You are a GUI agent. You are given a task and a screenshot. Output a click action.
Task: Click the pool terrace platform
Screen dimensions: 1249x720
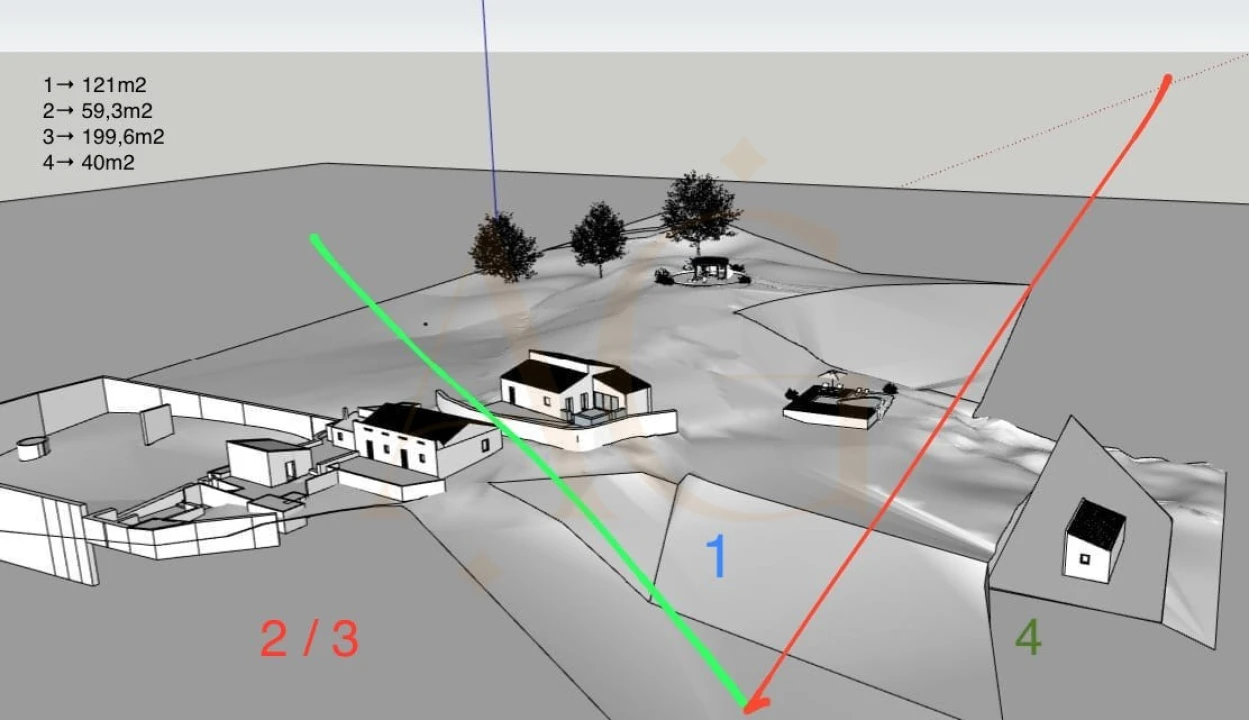tap(835, 403)
